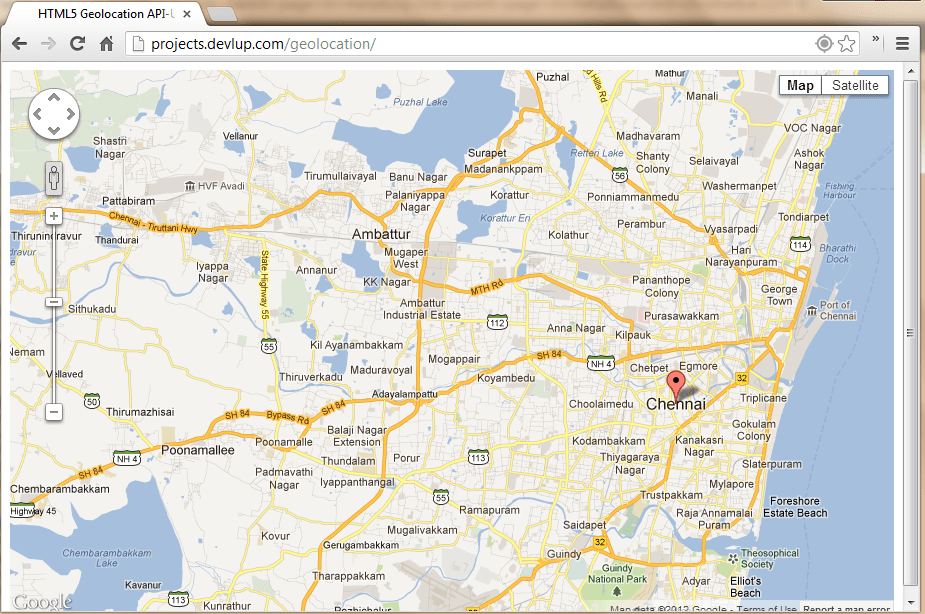
Task: Open the Chrome hamburger menu
Action: (902, 44)
